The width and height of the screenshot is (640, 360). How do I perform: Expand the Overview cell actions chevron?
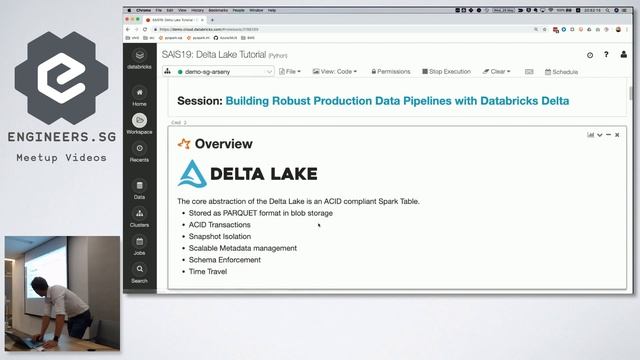(600, 135)
